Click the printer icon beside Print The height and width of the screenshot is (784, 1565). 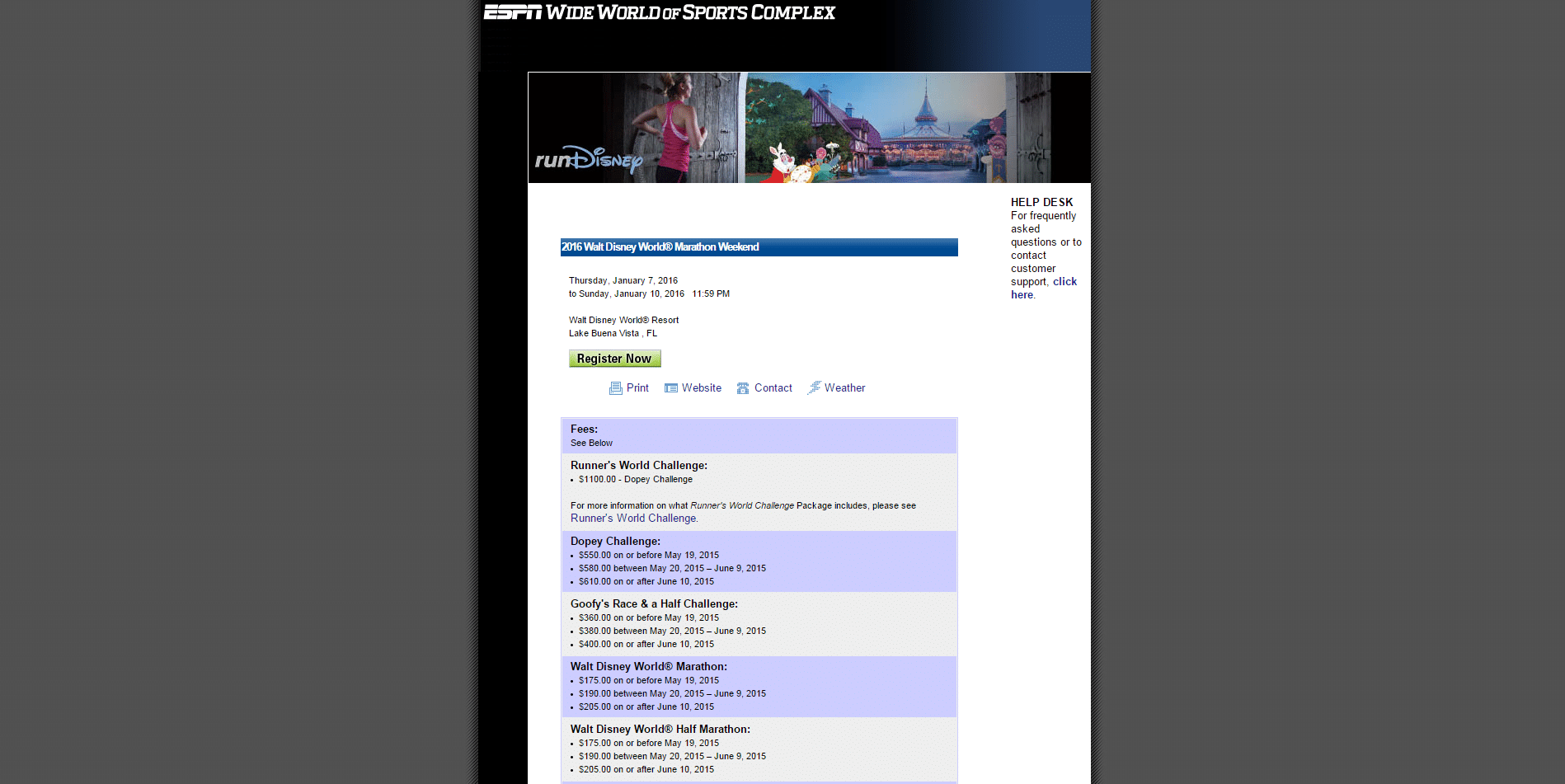615,388
